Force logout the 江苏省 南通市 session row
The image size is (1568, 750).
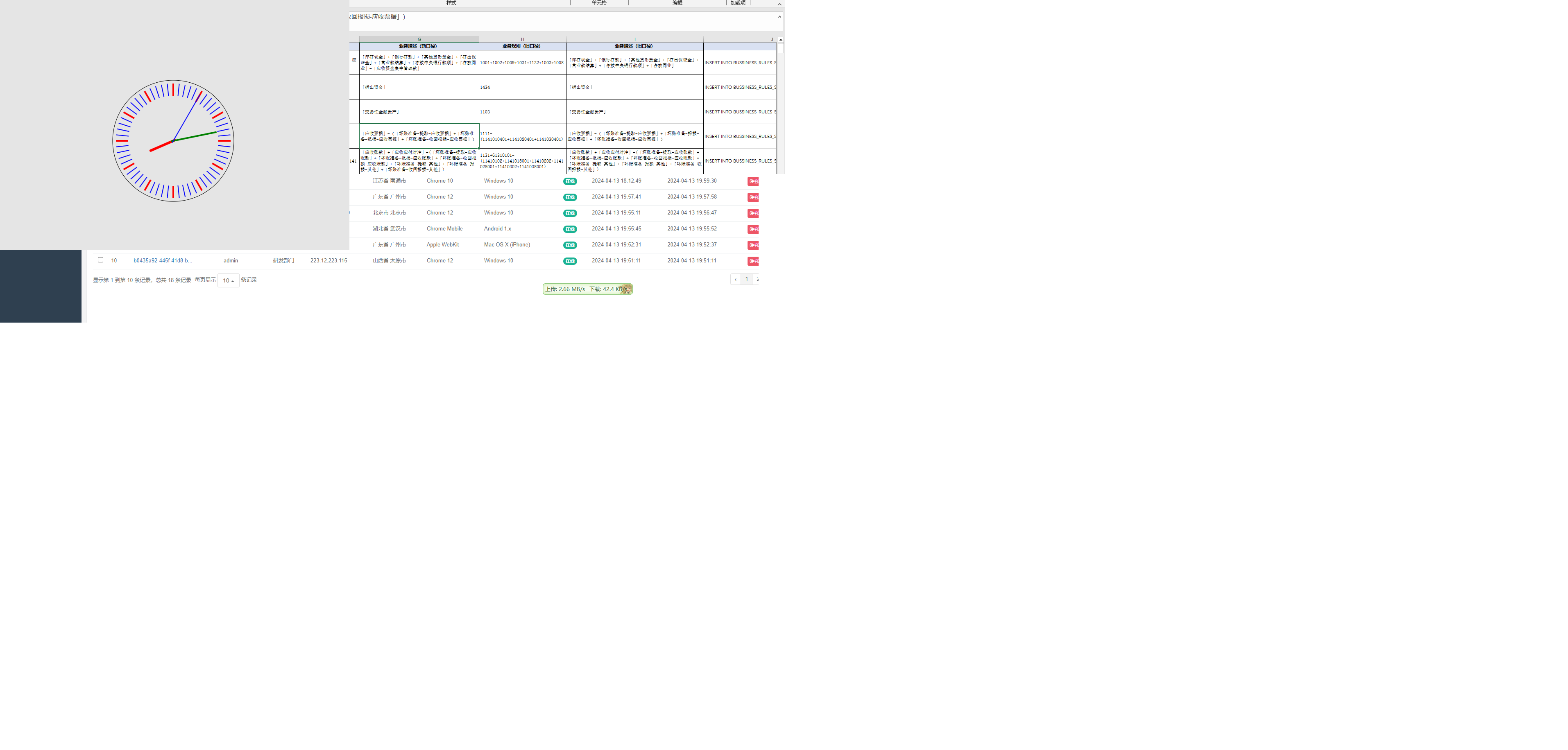pyautogui.click(x=753, y=181)
